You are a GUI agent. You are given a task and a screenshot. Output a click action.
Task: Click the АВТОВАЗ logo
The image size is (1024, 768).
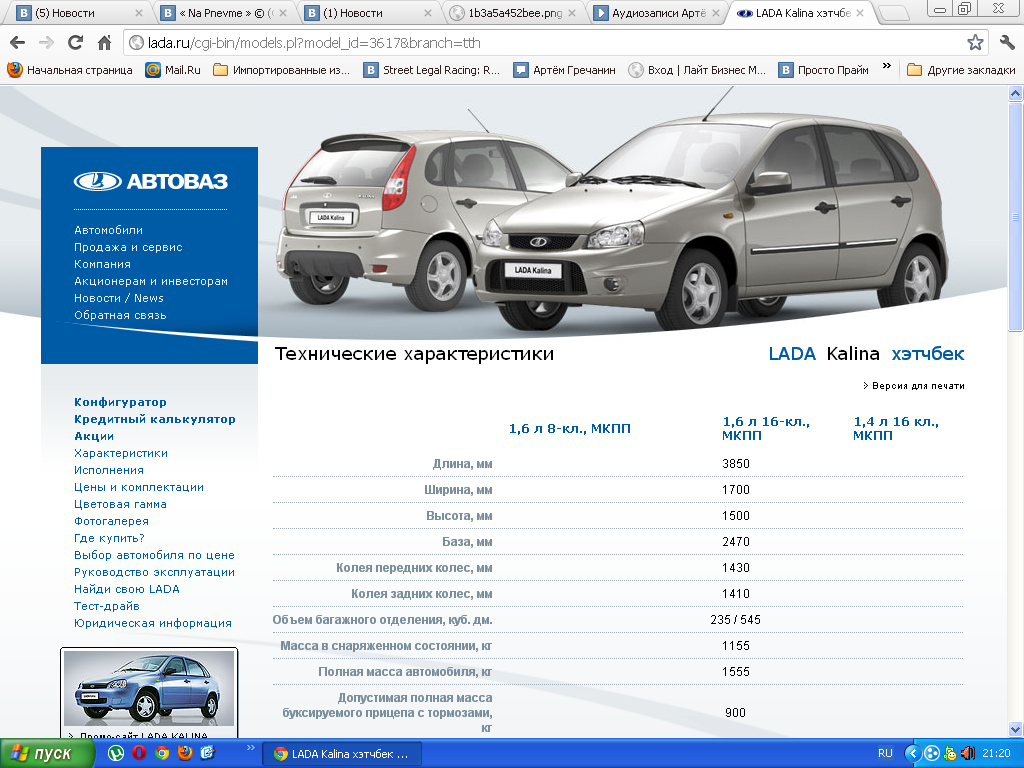(150, 181)
